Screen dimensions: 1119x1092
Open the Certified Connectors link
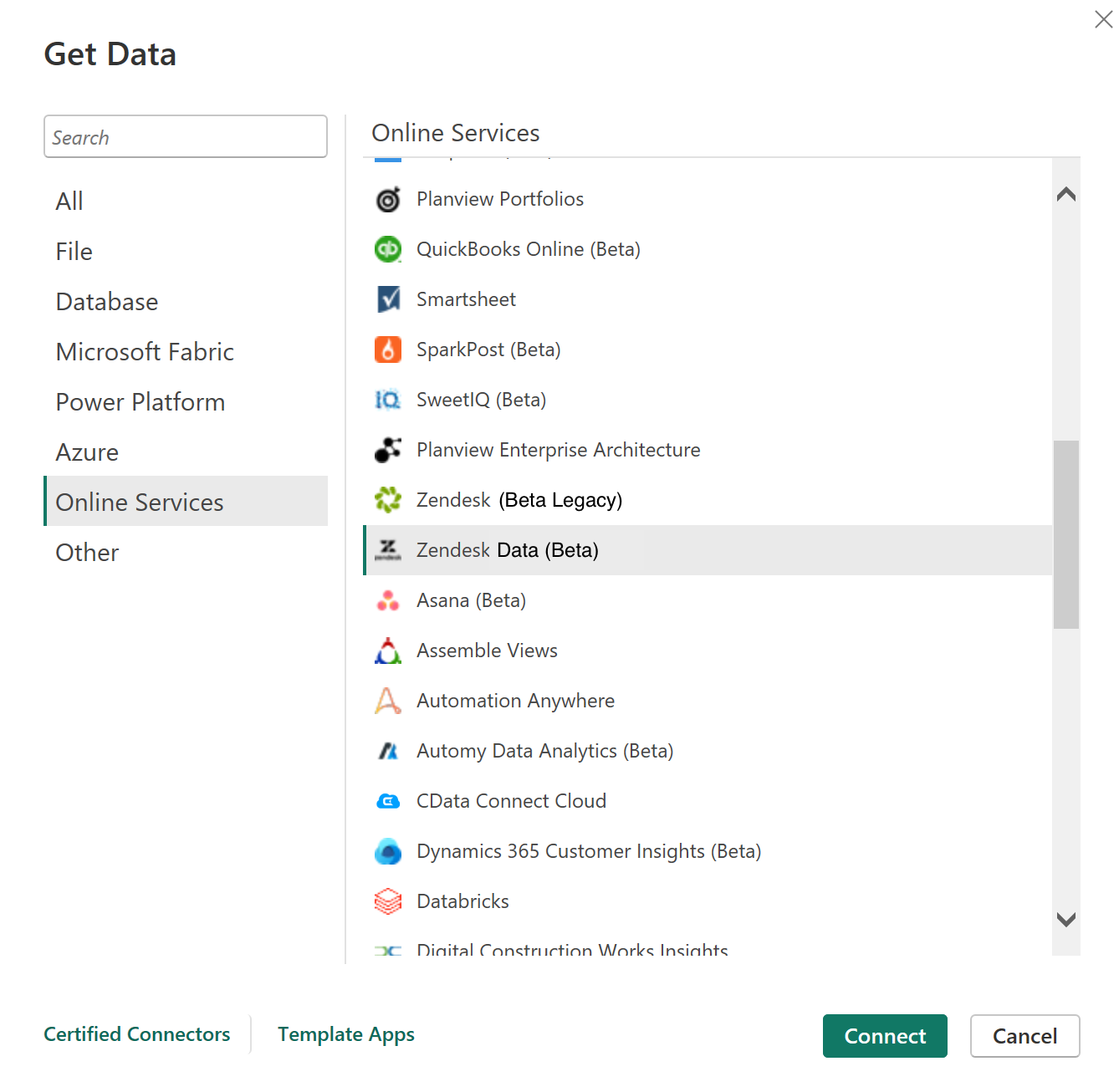click(136, 1035)
